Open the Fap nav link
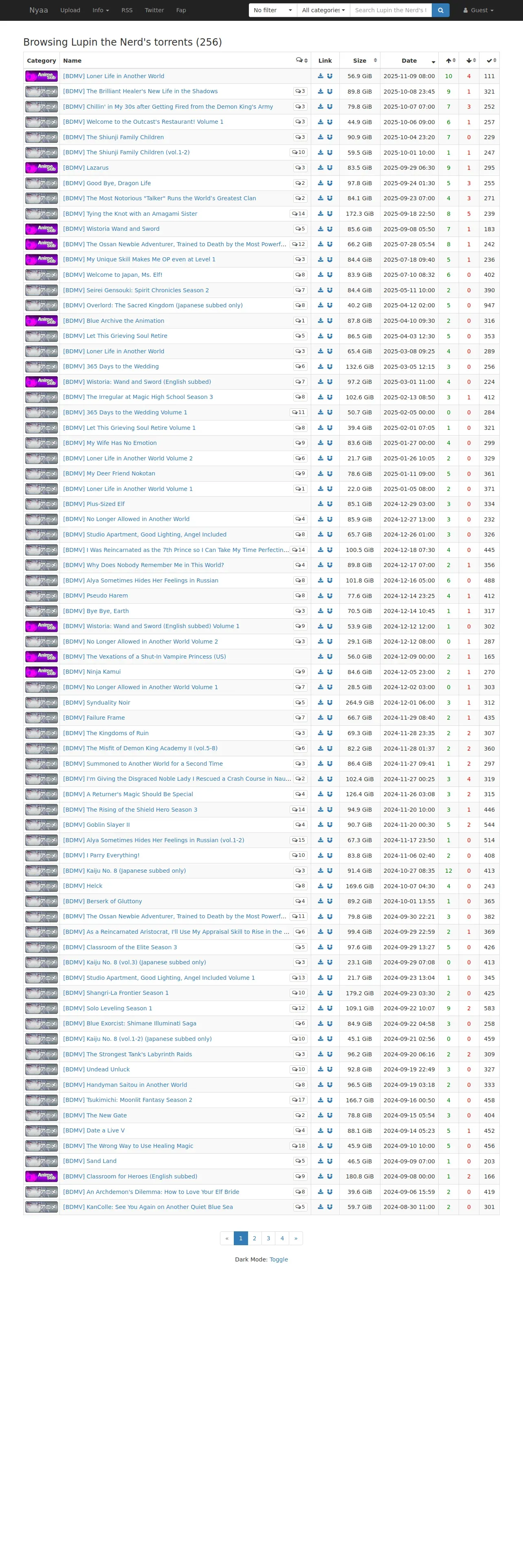Viewport: 523px width, 1568px height. coord(181,10)
